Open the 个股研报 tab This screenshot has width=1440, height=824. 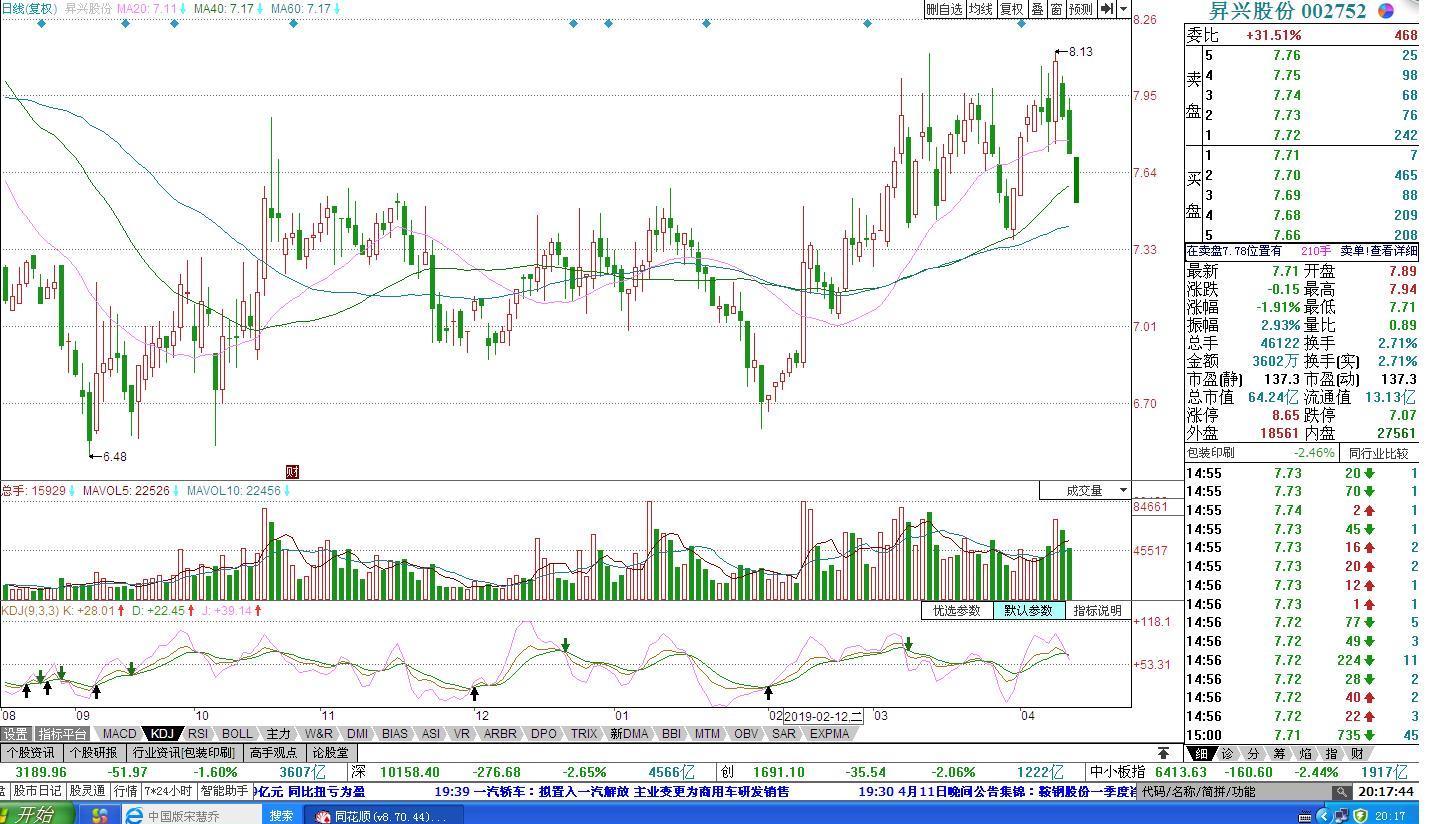(94, 753)
